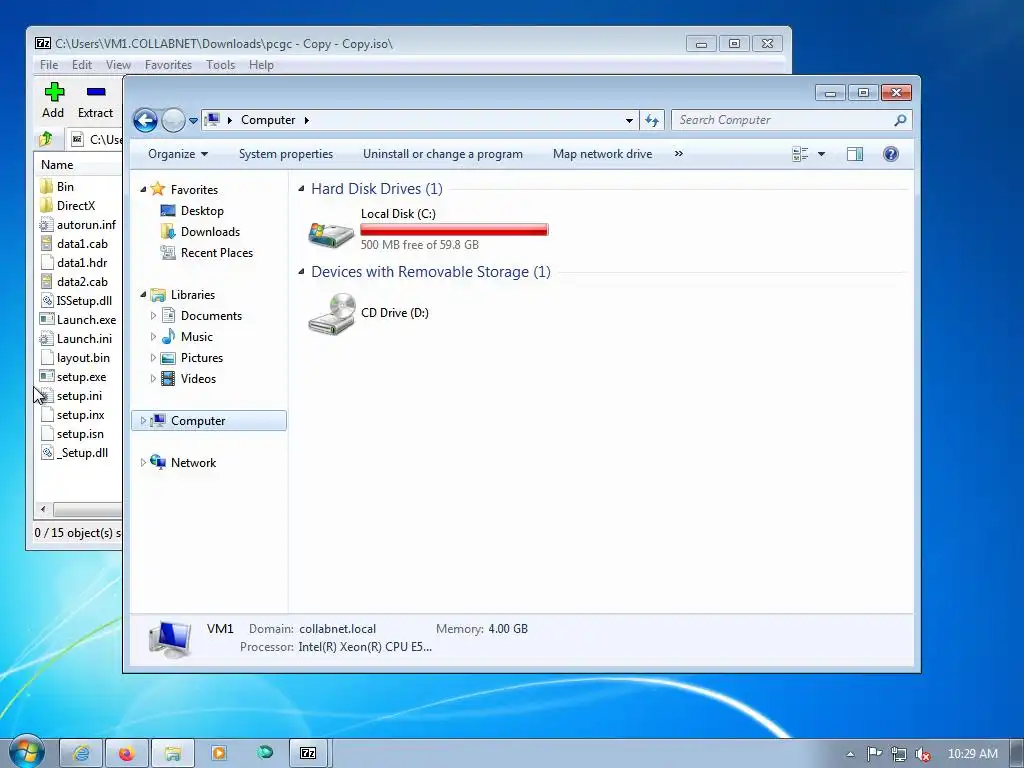The width and height of the screenshot is (1024, 768).
Task: Select the CD Drive (D:) icon
Action: tap(332, 313)
